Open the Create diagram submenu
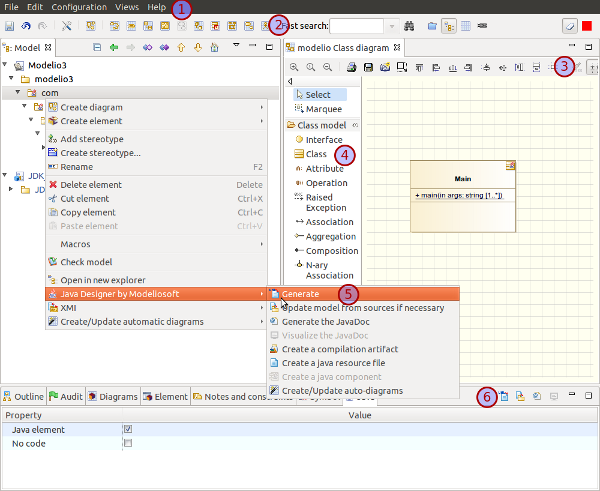600x491 pixels. [x=156, y=107]
